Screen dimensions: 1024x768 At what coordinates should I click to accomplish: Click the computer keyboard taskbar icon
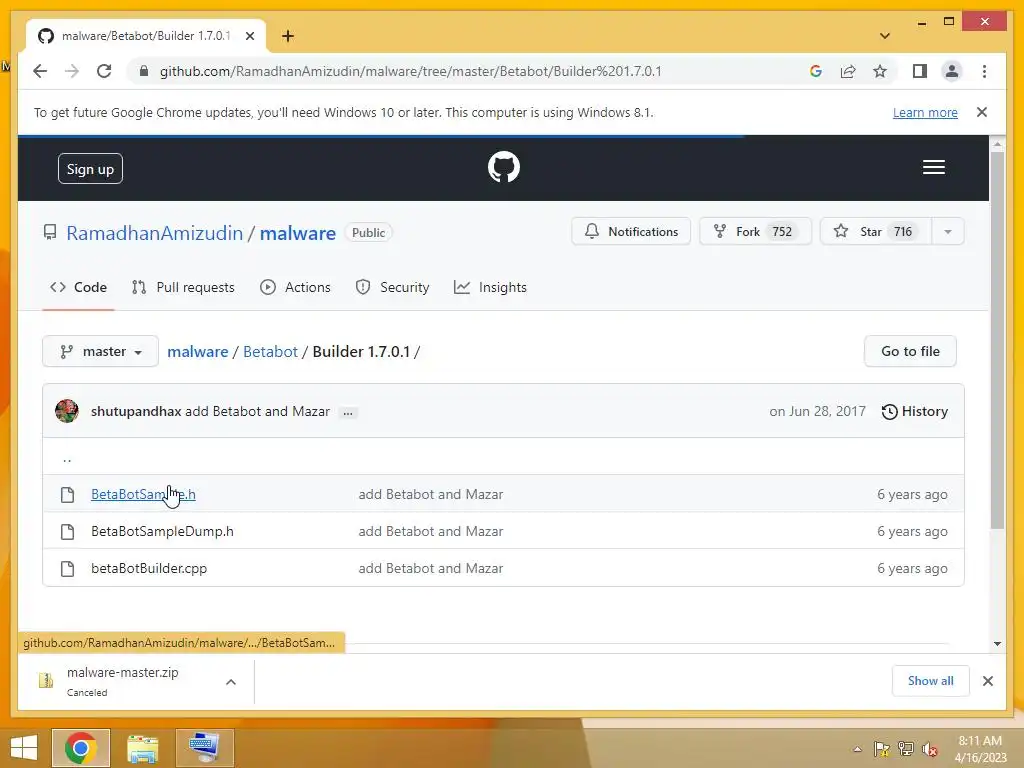204,748
